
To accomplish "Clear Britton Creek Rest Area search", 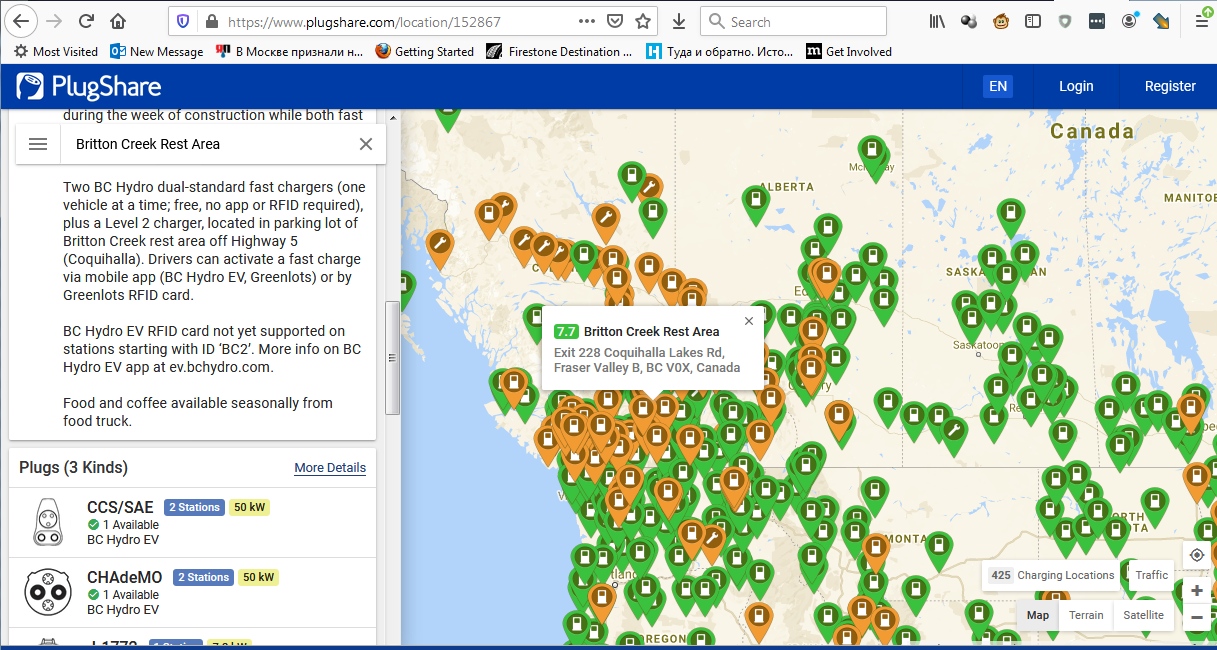I will pos(366,144).
